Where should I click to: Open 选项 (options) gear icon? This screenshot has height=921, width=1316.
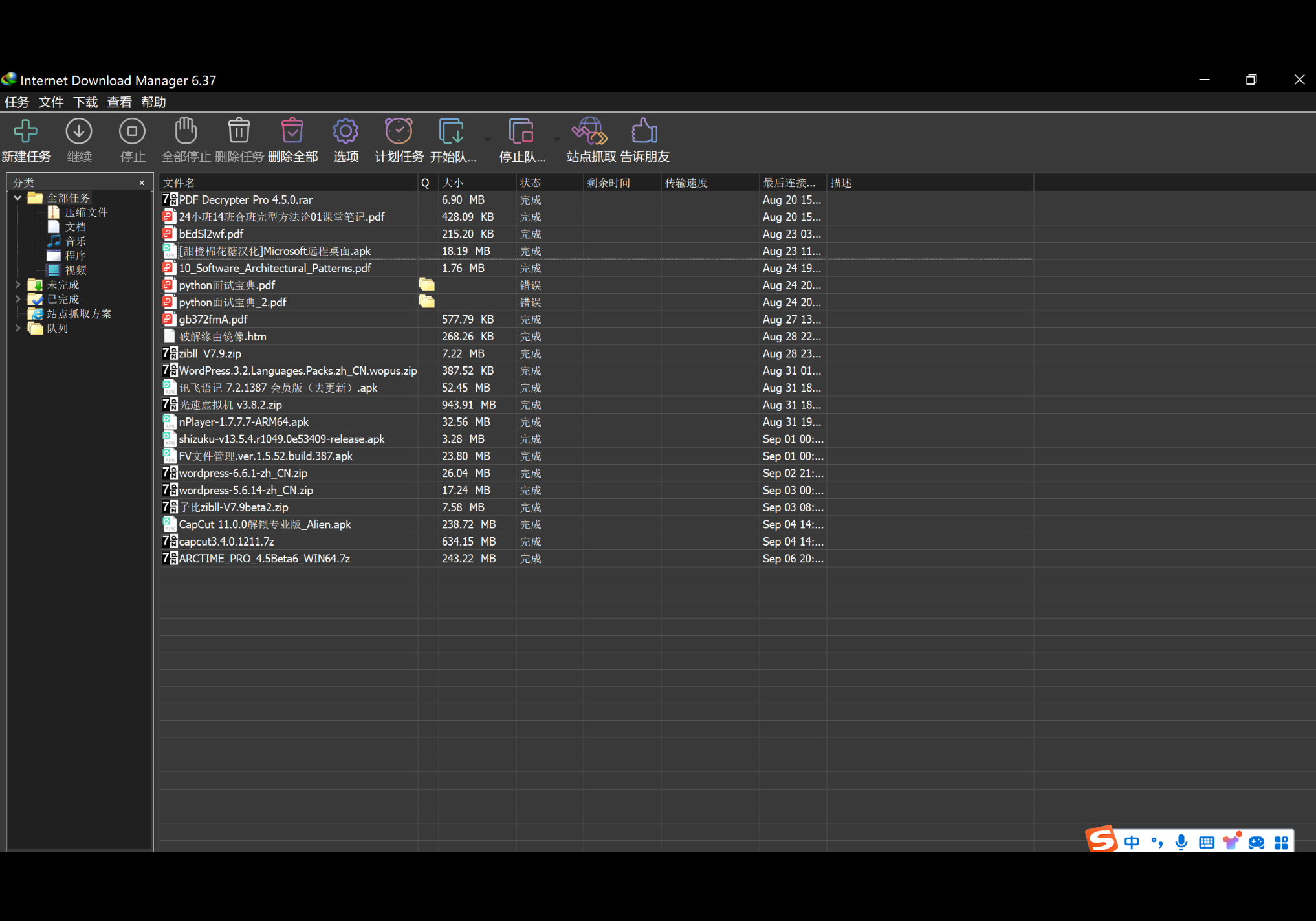[345, 131]
